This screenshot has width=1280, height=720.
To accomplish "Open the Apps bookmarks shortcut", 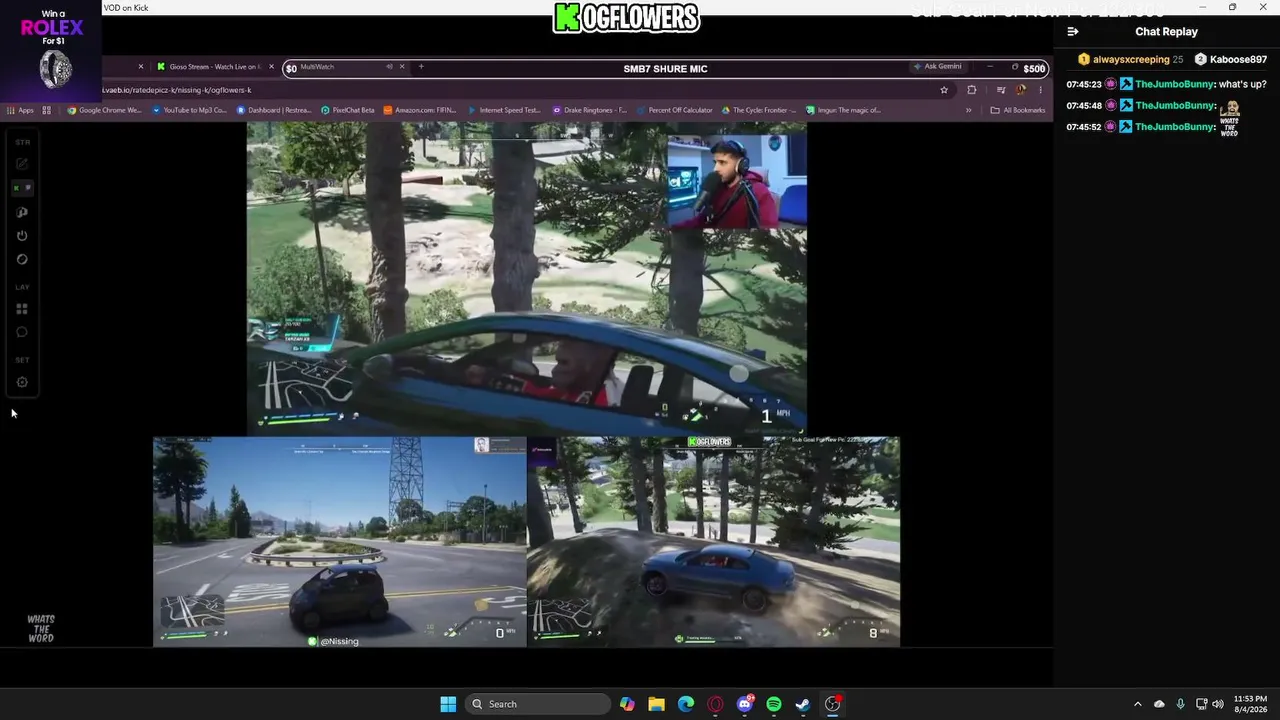I will click(20, 110).
